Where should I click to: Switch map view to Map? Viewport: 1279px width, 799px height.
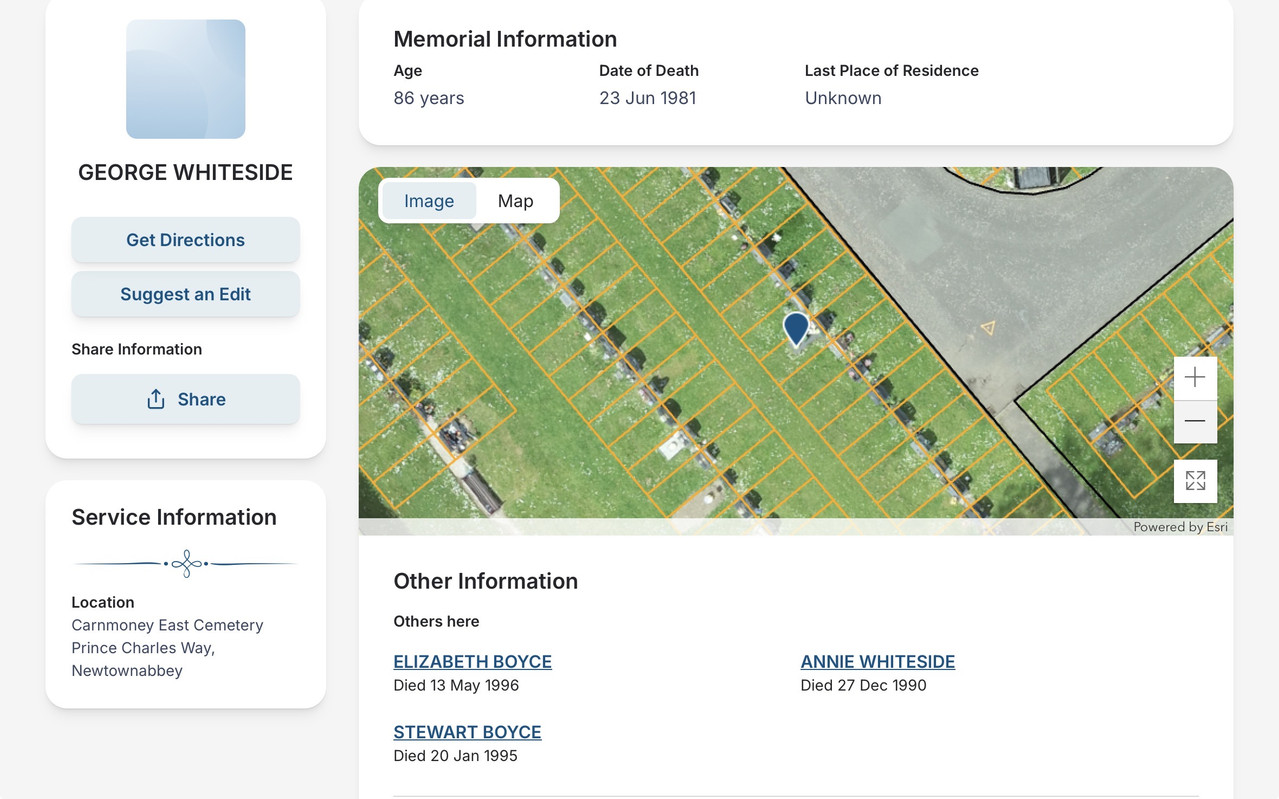516,201
